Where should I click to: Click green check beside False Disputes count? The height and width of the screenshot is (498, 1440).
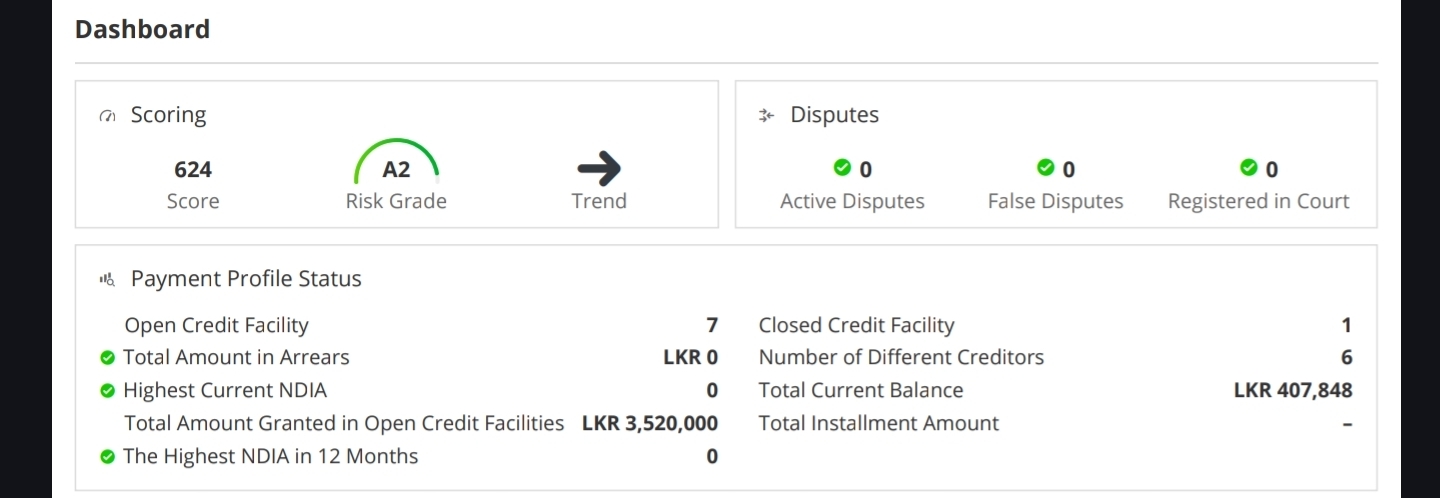point(1046,166)
